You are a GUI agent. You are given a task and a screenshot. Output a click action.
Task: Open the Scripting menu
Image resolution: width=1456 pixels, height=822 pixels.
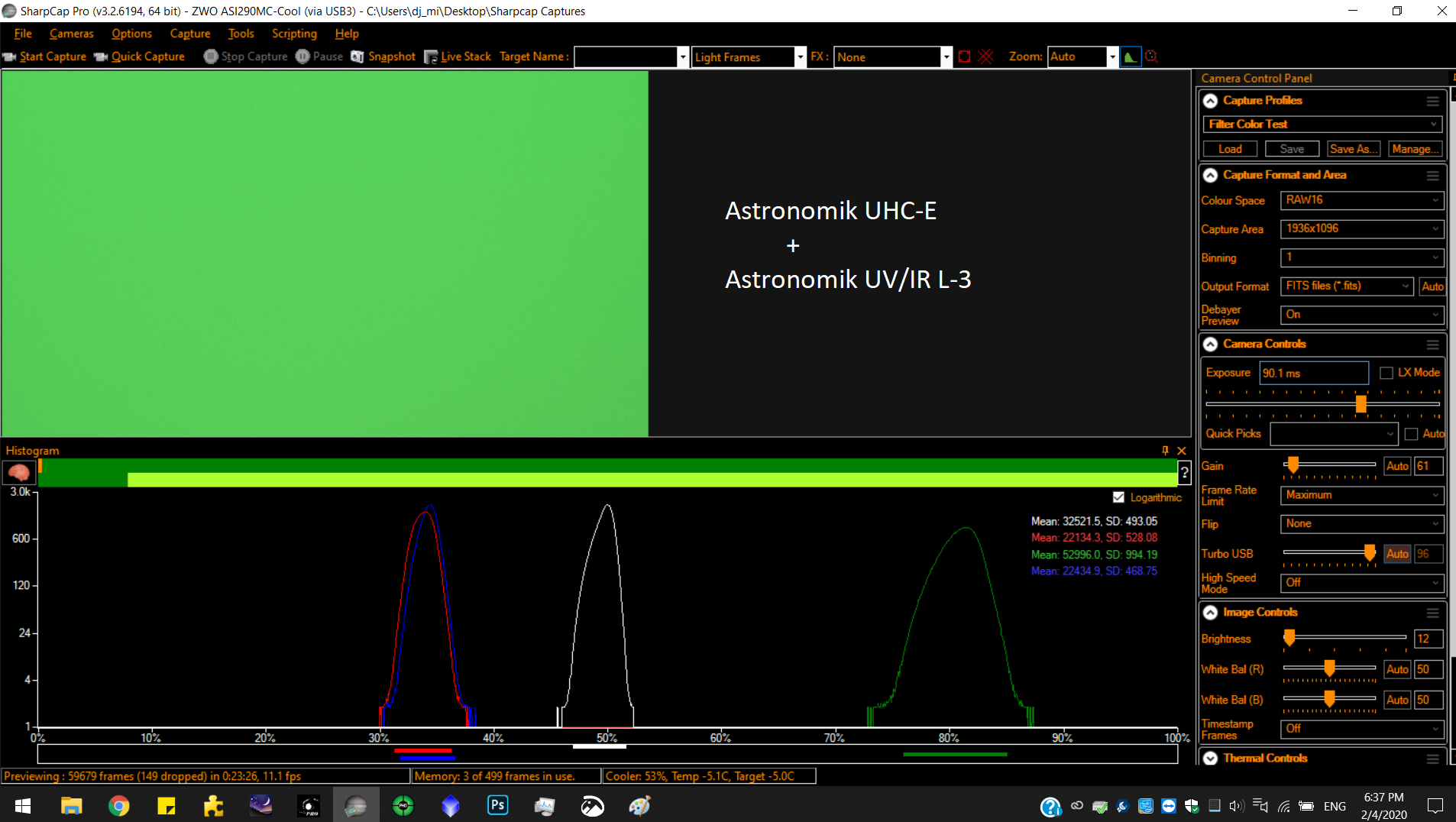point(294,34)
